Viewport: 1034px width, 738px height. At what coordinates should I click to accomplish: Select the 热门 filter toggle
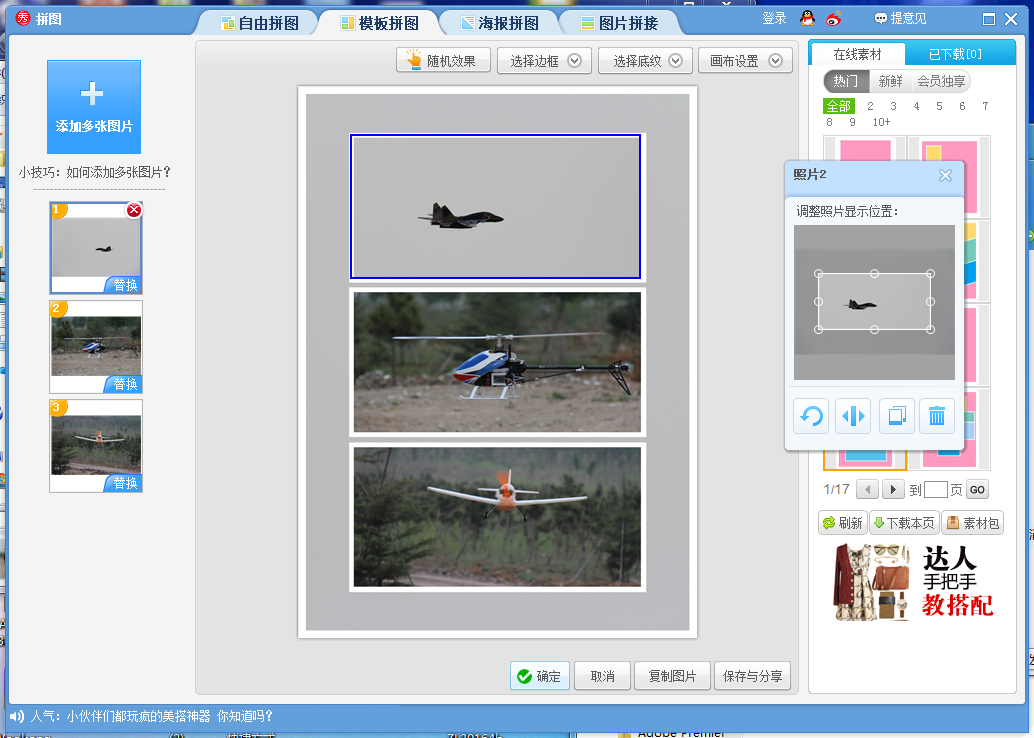tap(845, 81)
